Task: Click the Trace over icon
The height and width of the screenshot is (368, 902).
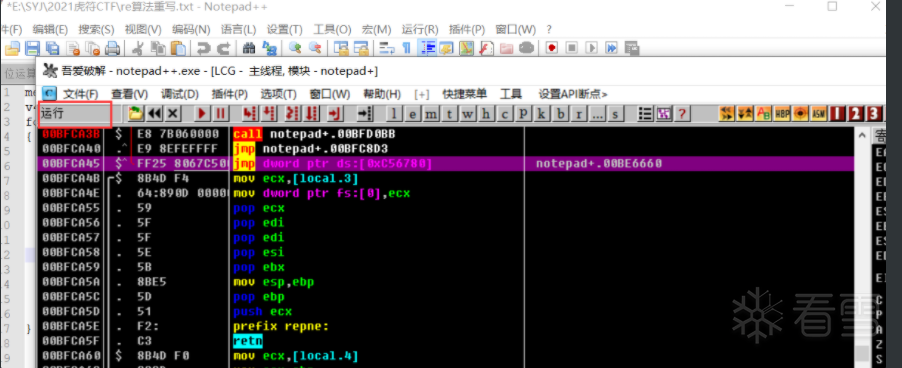Action: (x=311, y=114)
